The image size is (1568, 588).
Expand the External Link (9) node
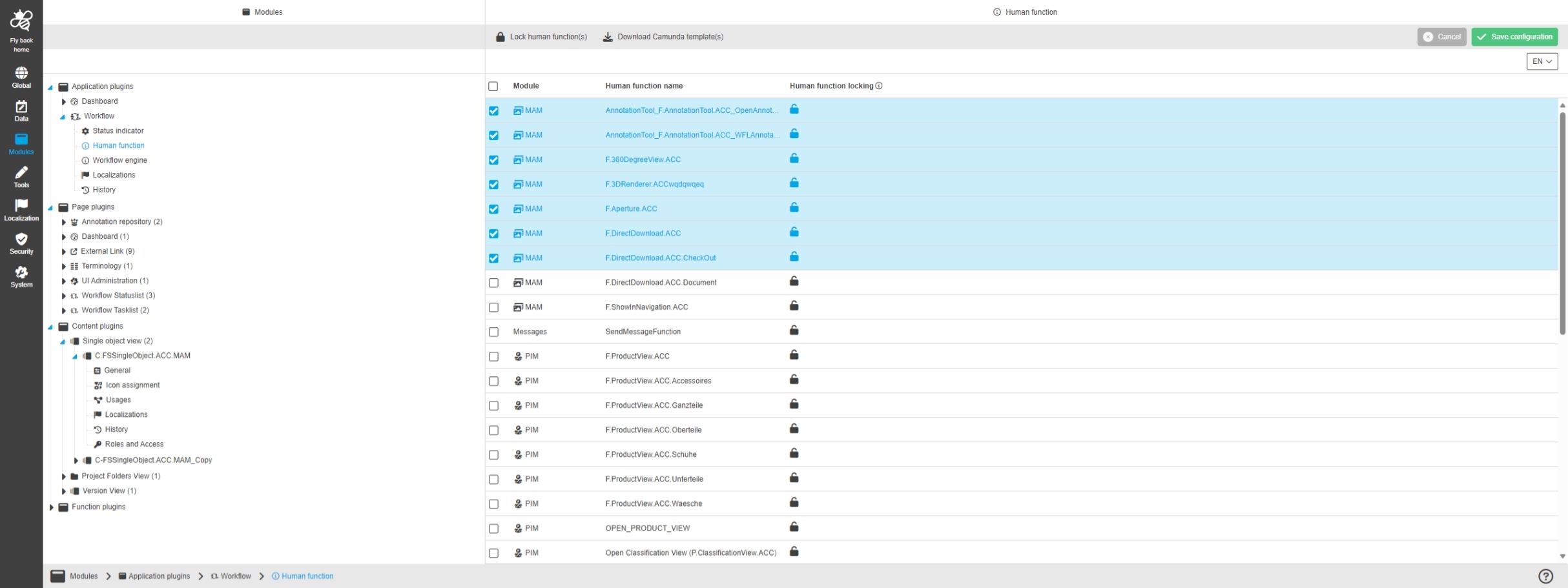coord(63,252)
